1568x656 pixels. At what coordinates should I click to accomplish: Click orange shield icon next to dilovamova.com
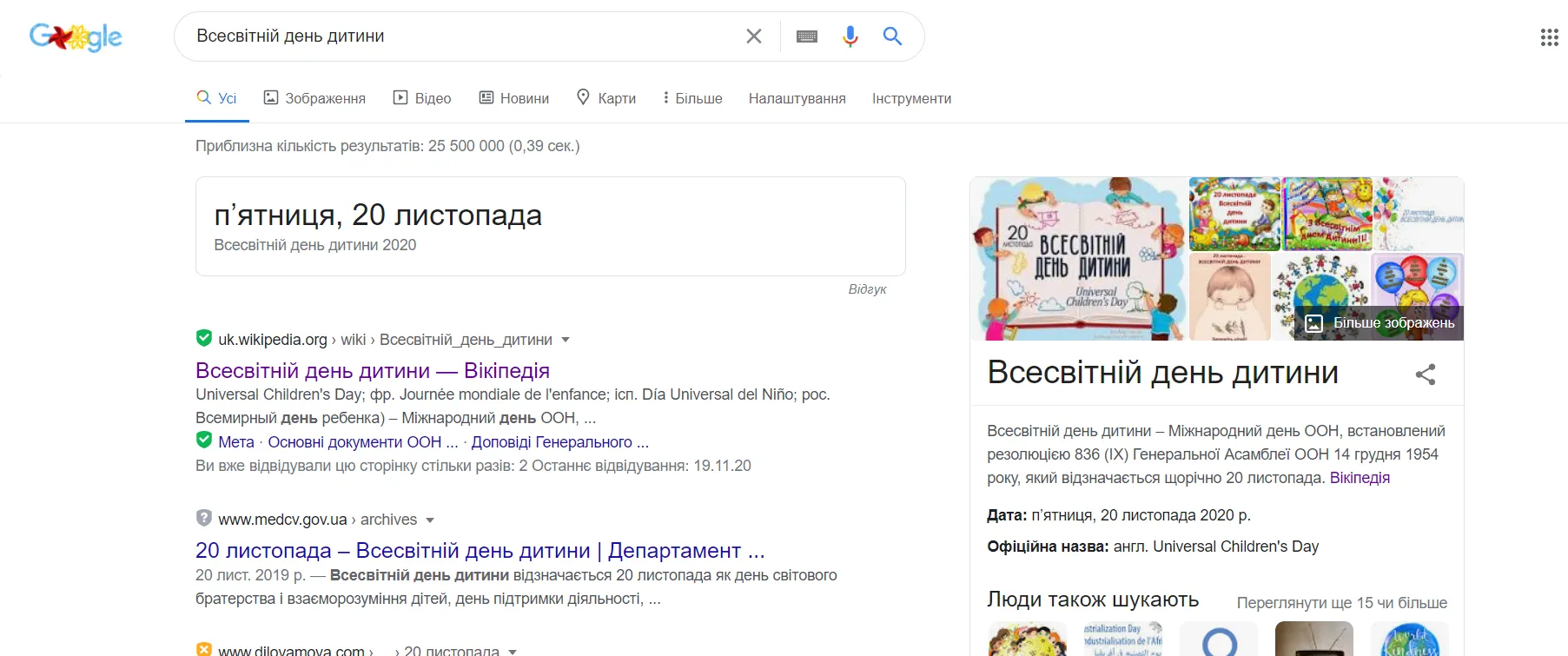coord(204,649)
